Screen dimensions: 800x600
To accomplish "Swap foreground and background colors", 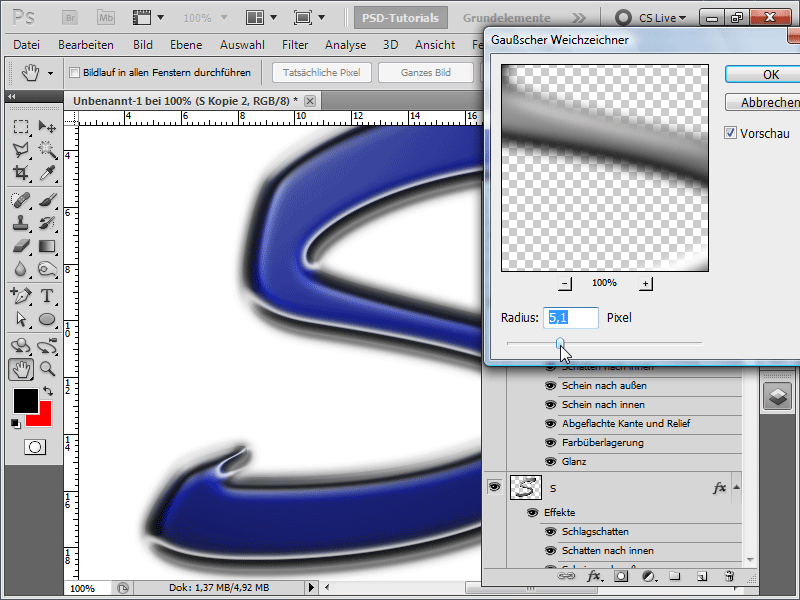I will point(48,391).
